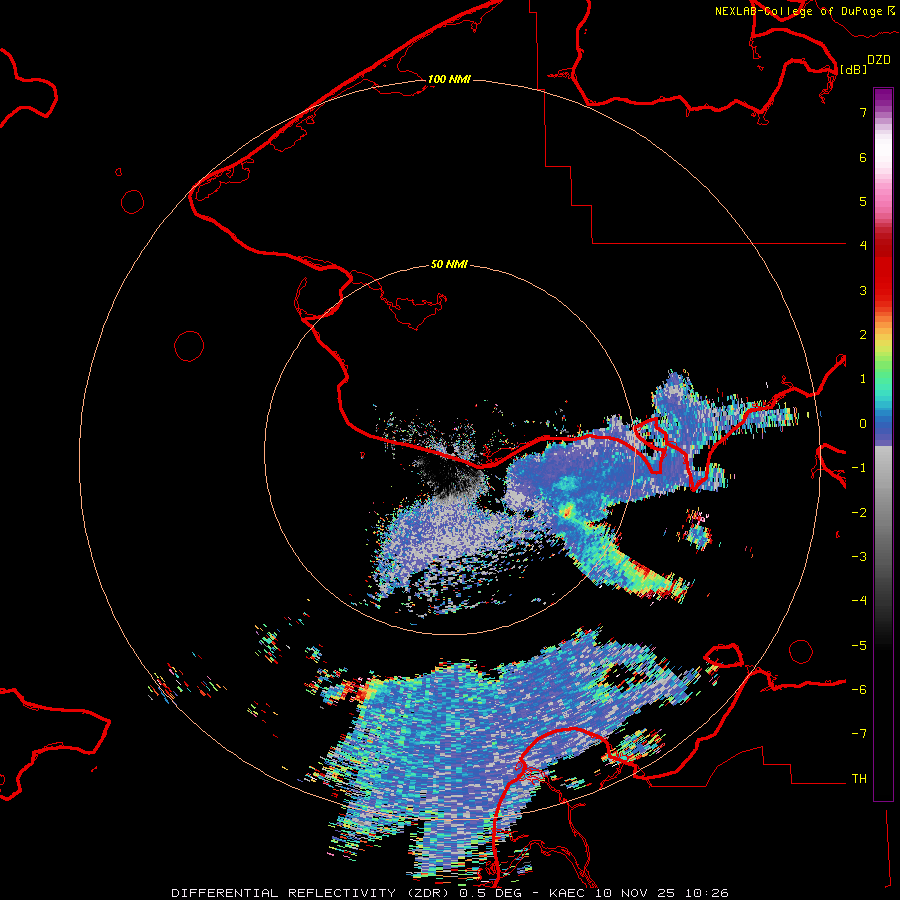Click the DZD product label
The image size is (900, 900).
tap(879, 60)
